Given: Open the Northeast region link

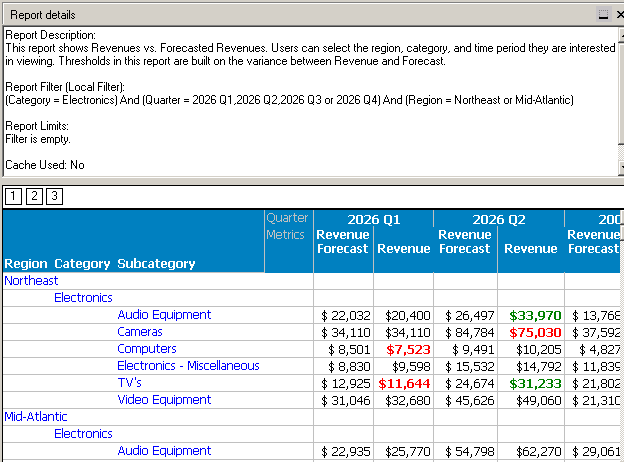Looking at the screenshot, I should pos(32,281).
